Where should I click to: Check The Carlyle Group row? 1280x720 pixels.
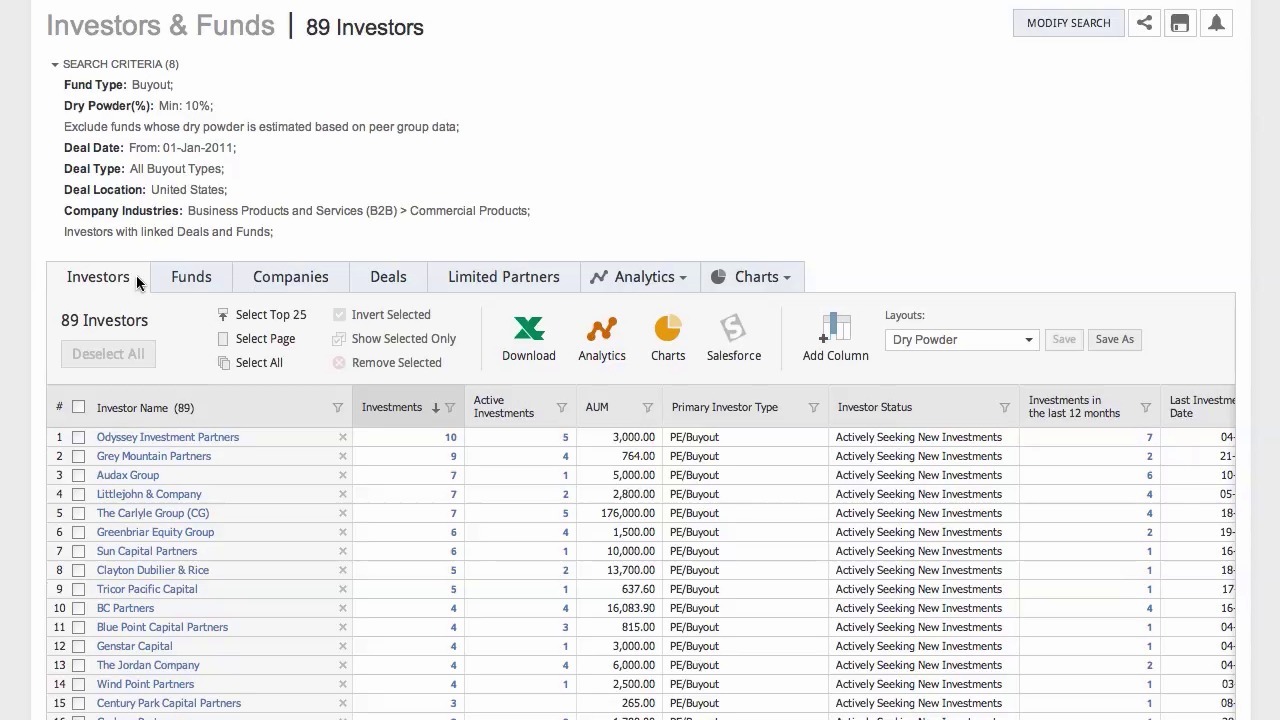click(x=78, y=513)
